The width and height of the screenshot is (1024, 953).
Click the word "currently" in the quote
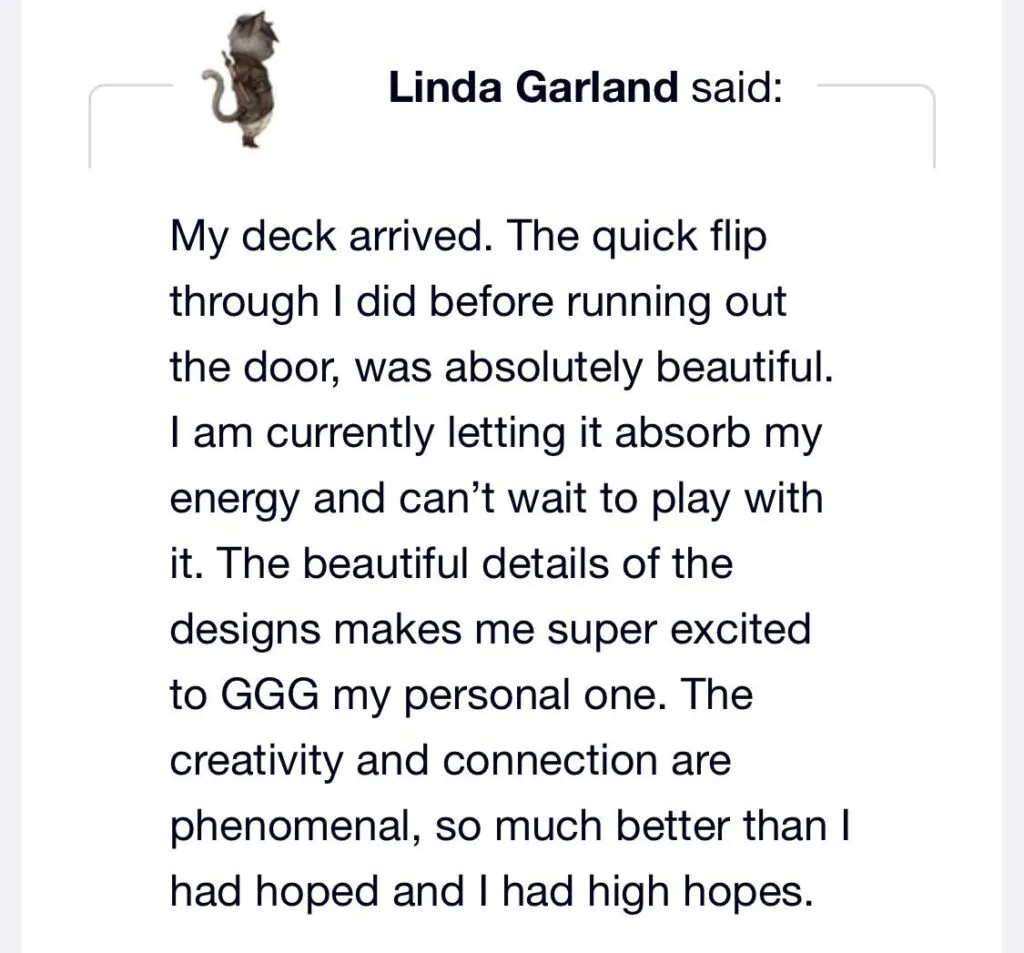click(354, 433)
